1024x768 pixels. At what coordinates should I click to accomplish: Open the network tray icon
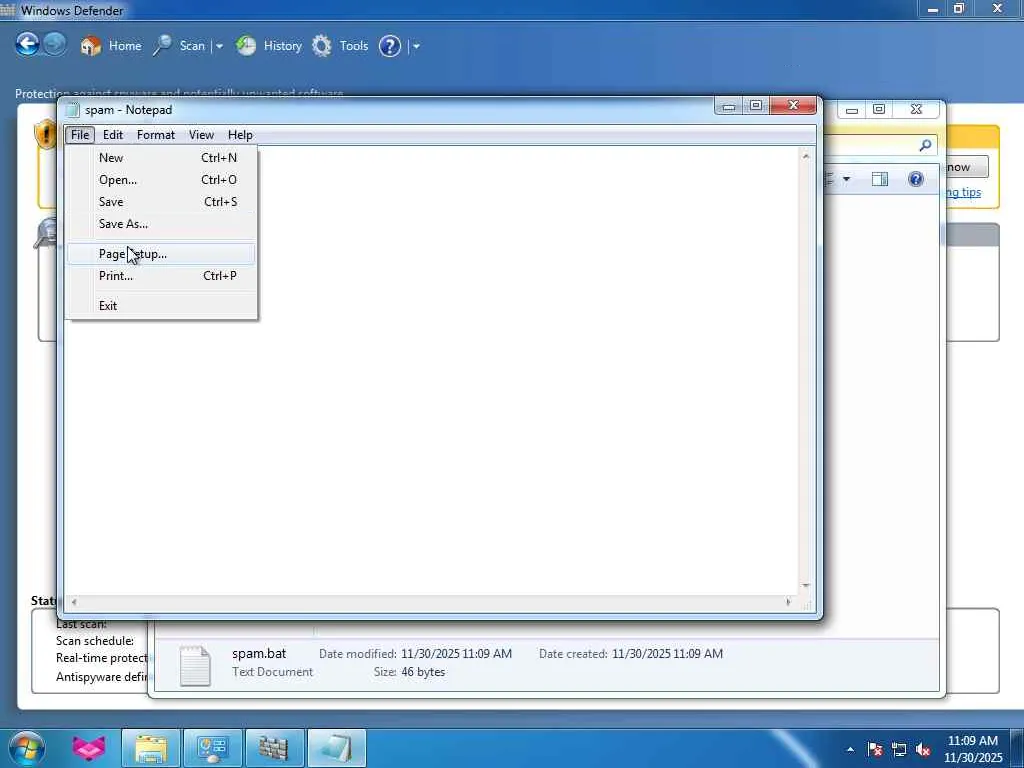tap(899, 750)
